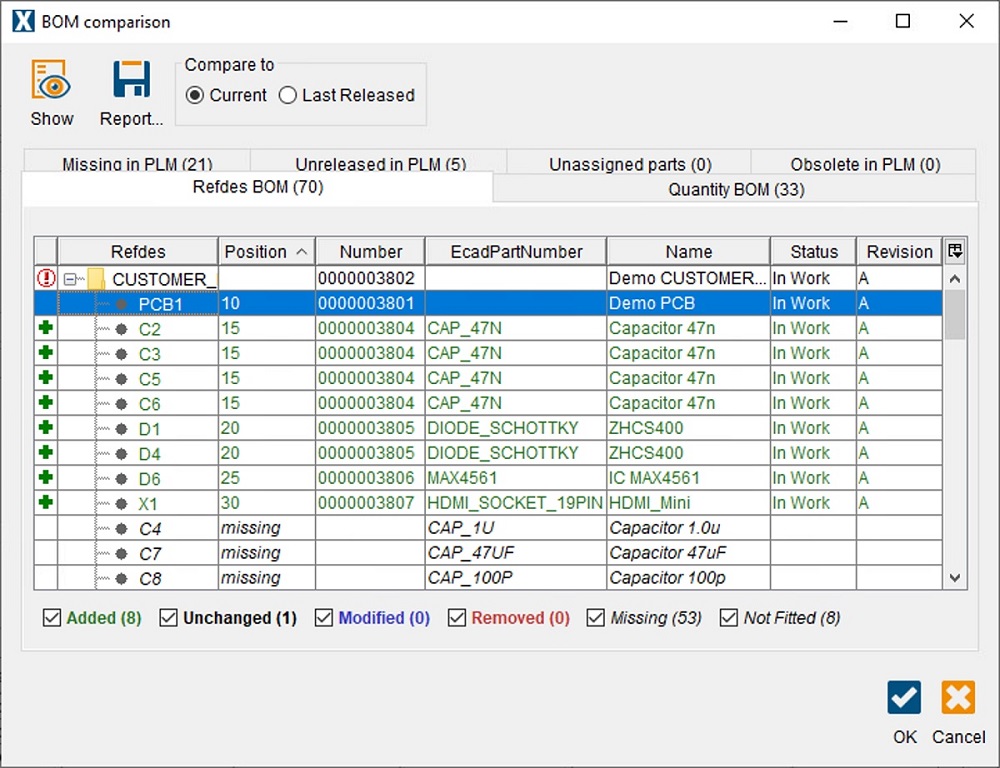This screenshot has height=768, width=1000.
Task: Toggle the Missing (53) checkbox
Action: tap(596, 618)
